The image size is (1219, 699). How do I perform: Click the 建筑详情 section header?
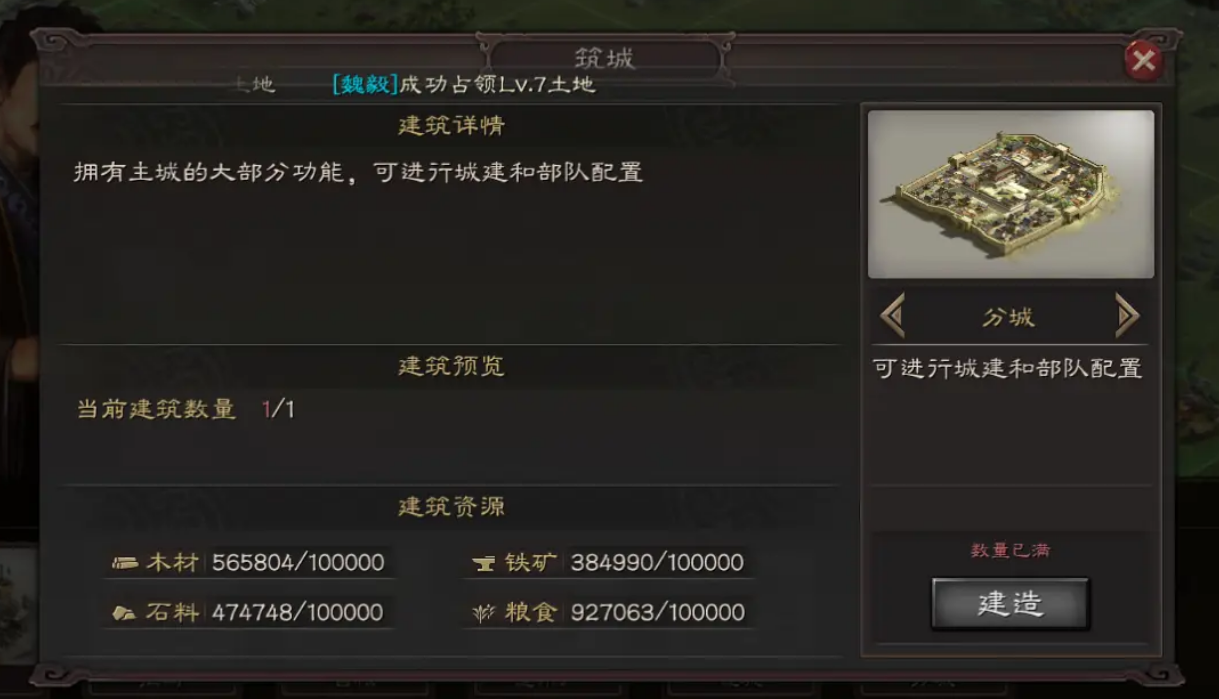pyautogui.click(x=451, y=126)
